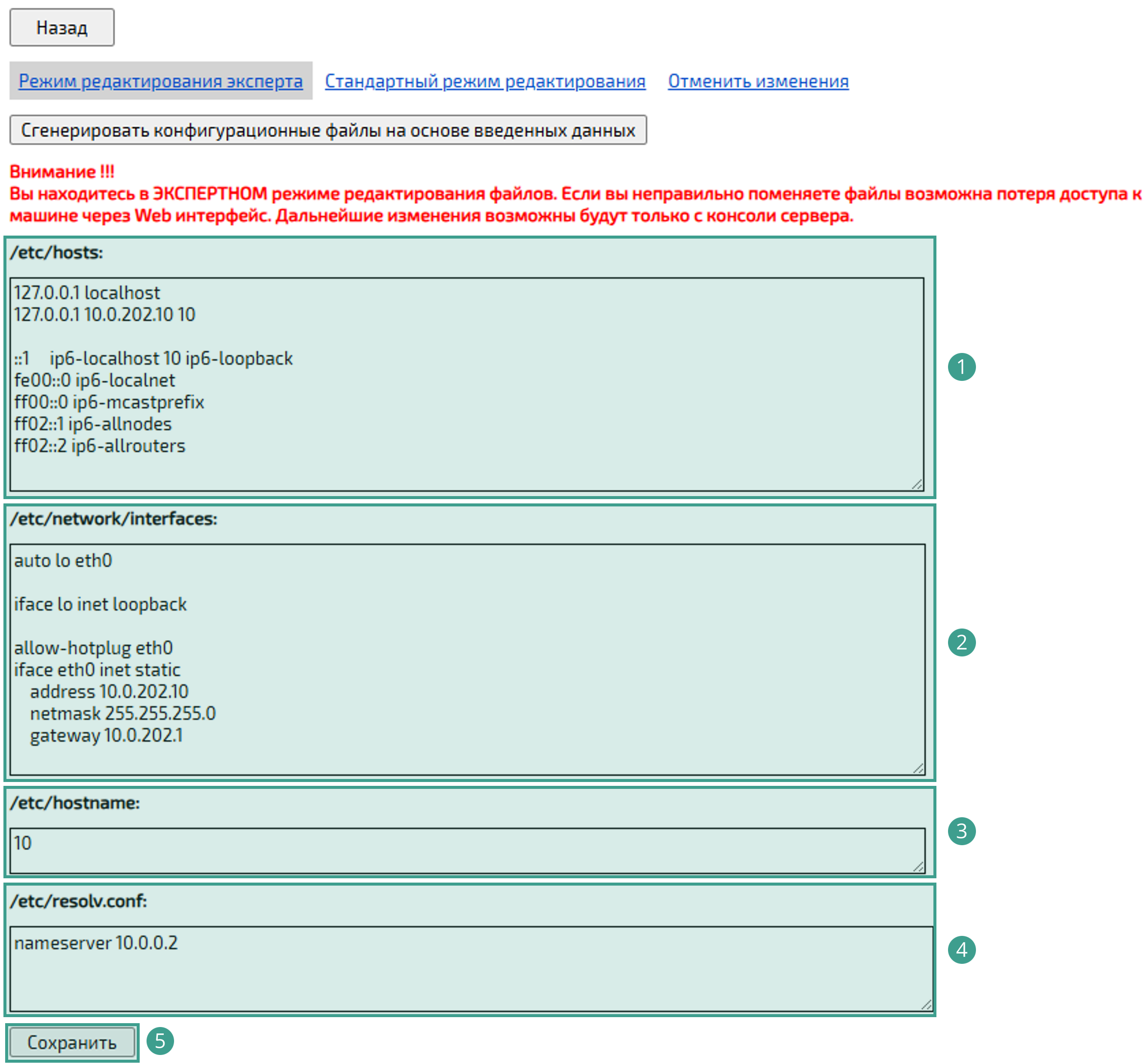Click the Назад button
The width and height of the screenshot is (1147, 1064).
coord(61,27)
